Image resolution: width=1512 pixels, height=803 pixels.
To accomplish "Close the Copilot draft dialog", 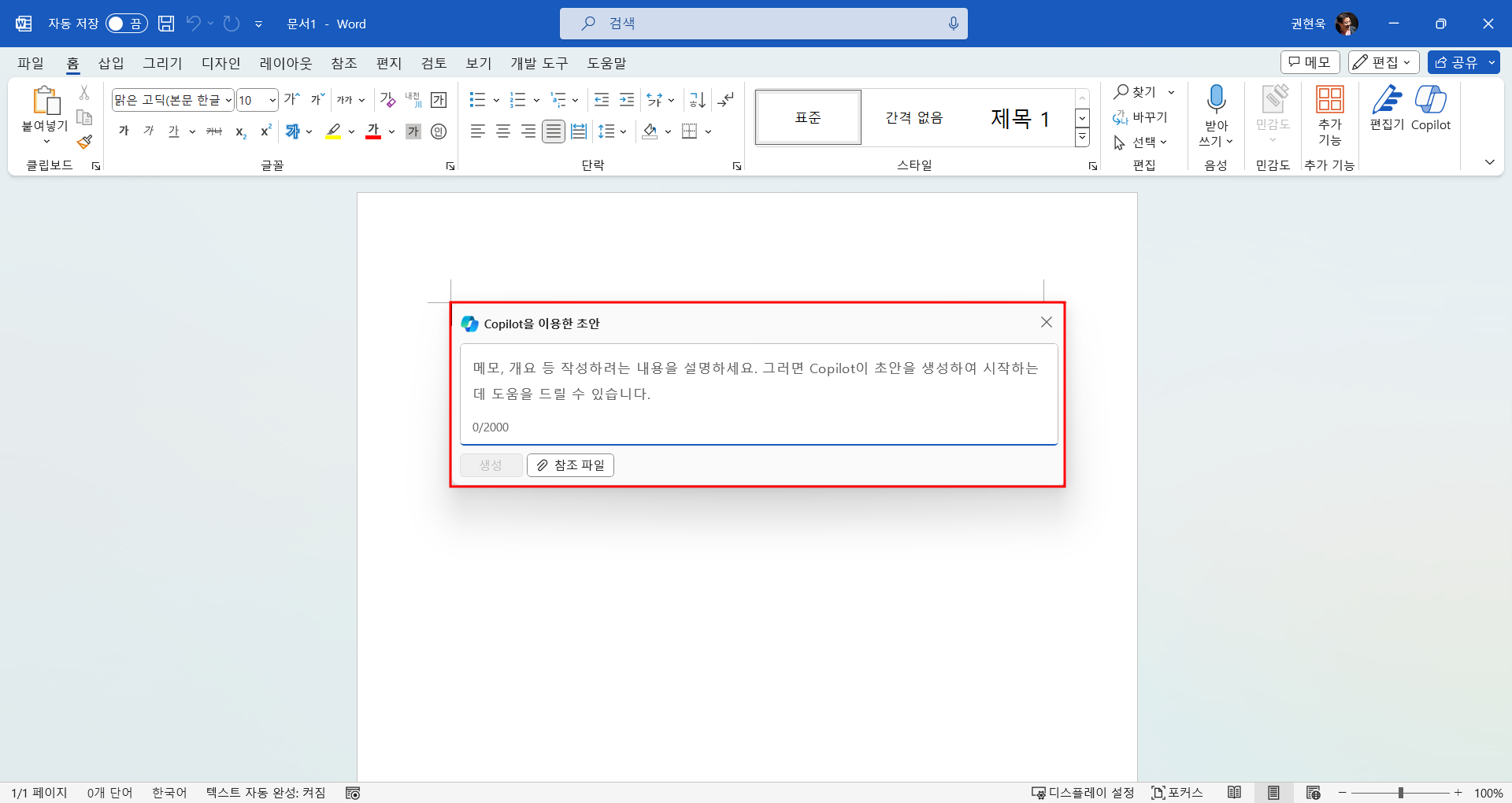I will (1047, 322).
